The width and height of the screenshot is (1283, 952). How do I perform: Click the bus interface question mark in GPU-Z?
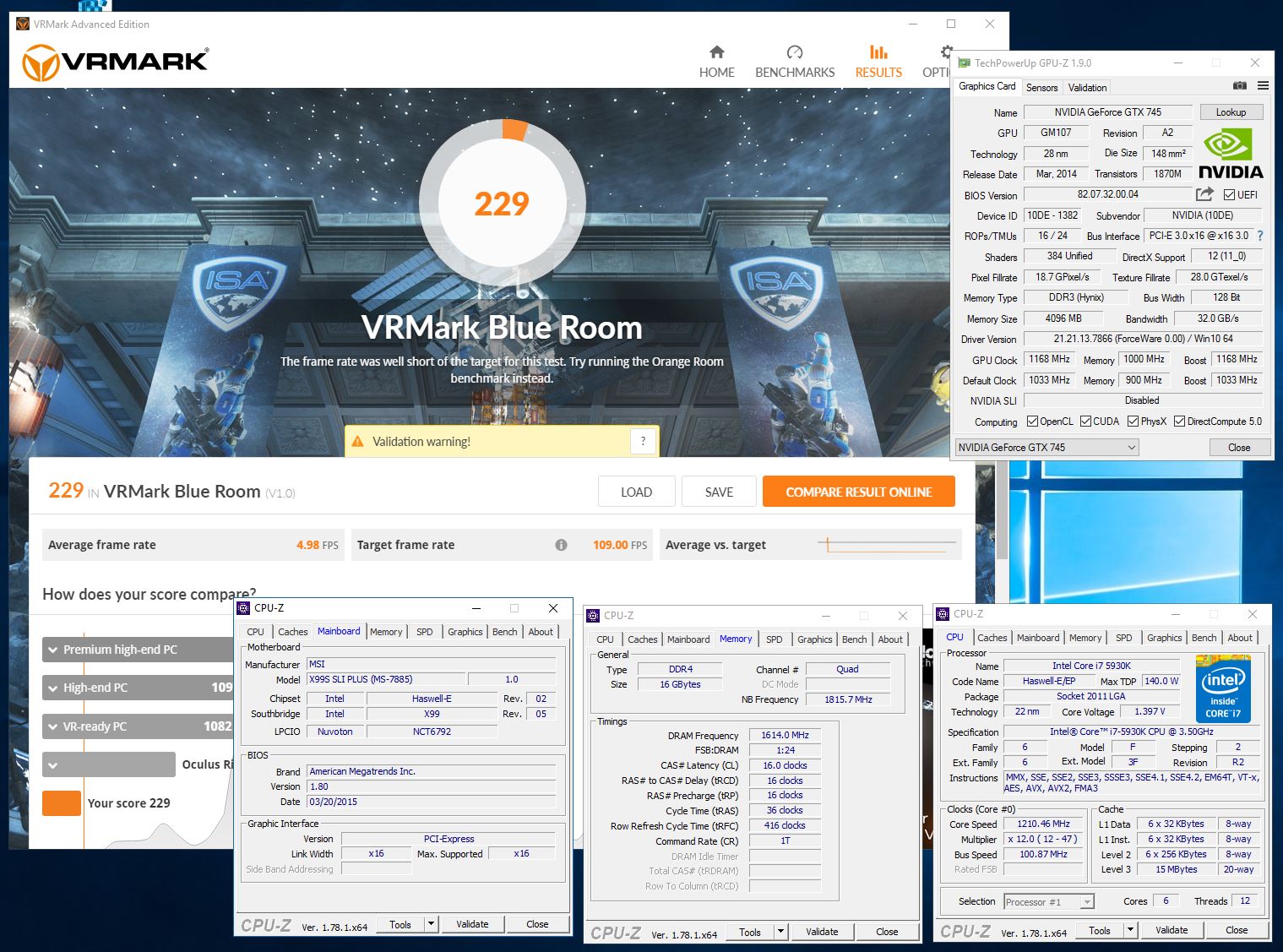1260,236
